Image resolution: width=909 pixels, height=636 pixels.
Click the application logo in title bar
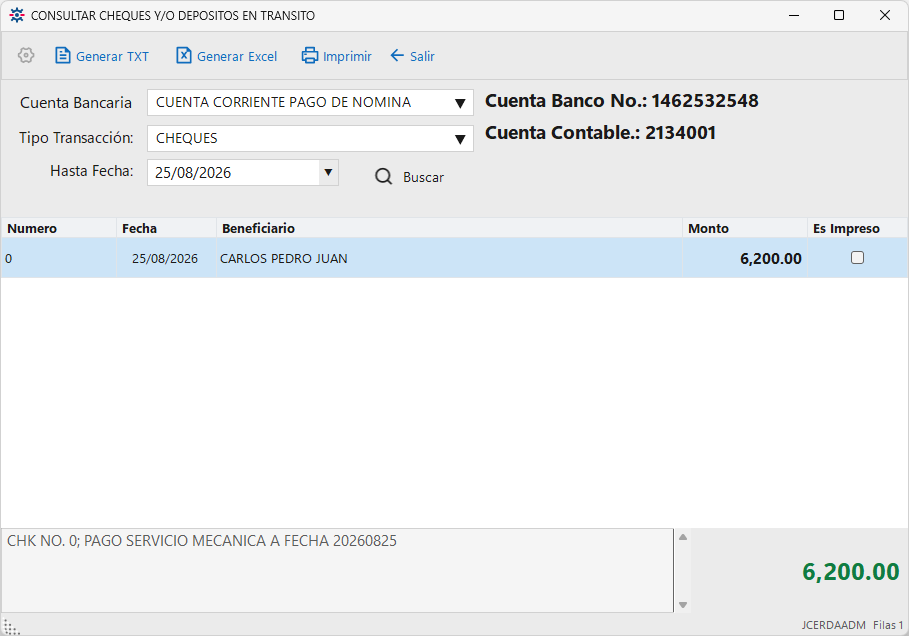coord(17,15)
